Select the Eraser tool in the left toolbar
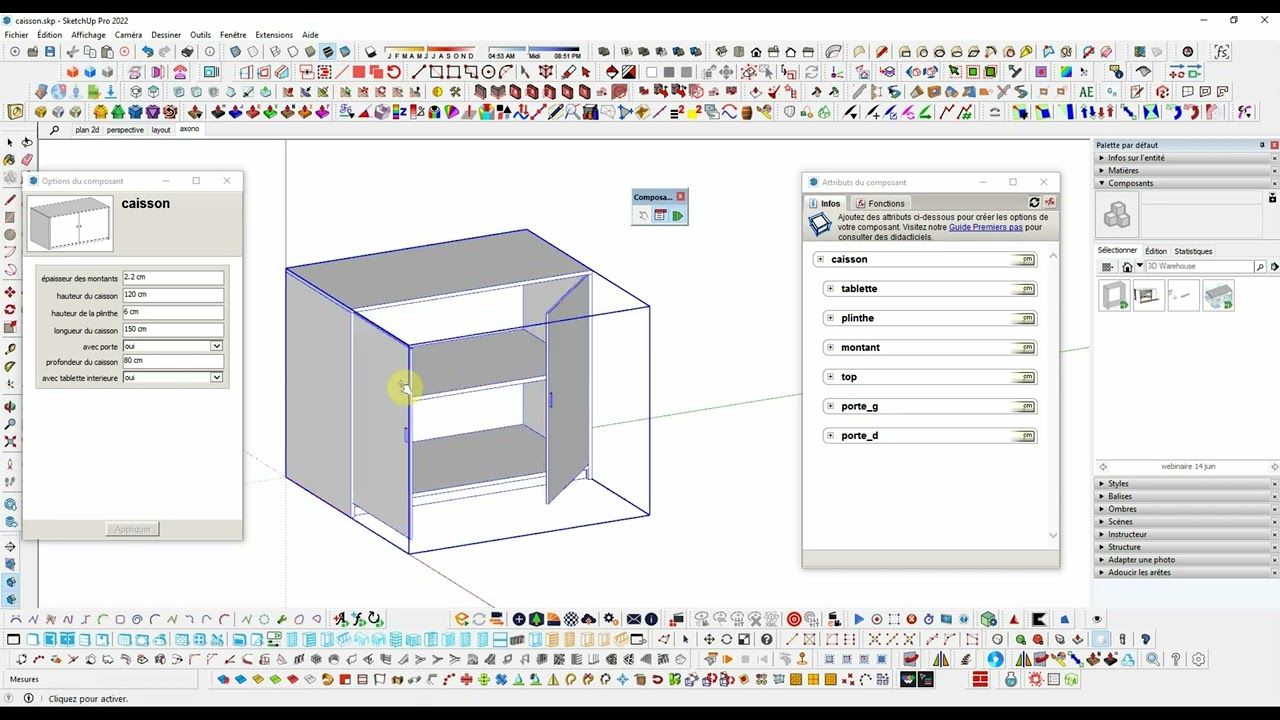The width and height of the screenshot is (1280, 720). tap(27, 160)
